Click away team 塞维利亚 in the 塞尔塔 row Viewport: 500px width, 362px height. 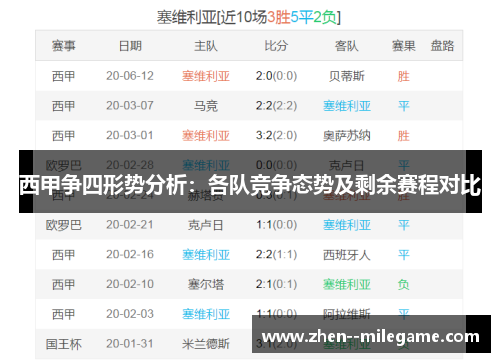[x=347, y=284]
